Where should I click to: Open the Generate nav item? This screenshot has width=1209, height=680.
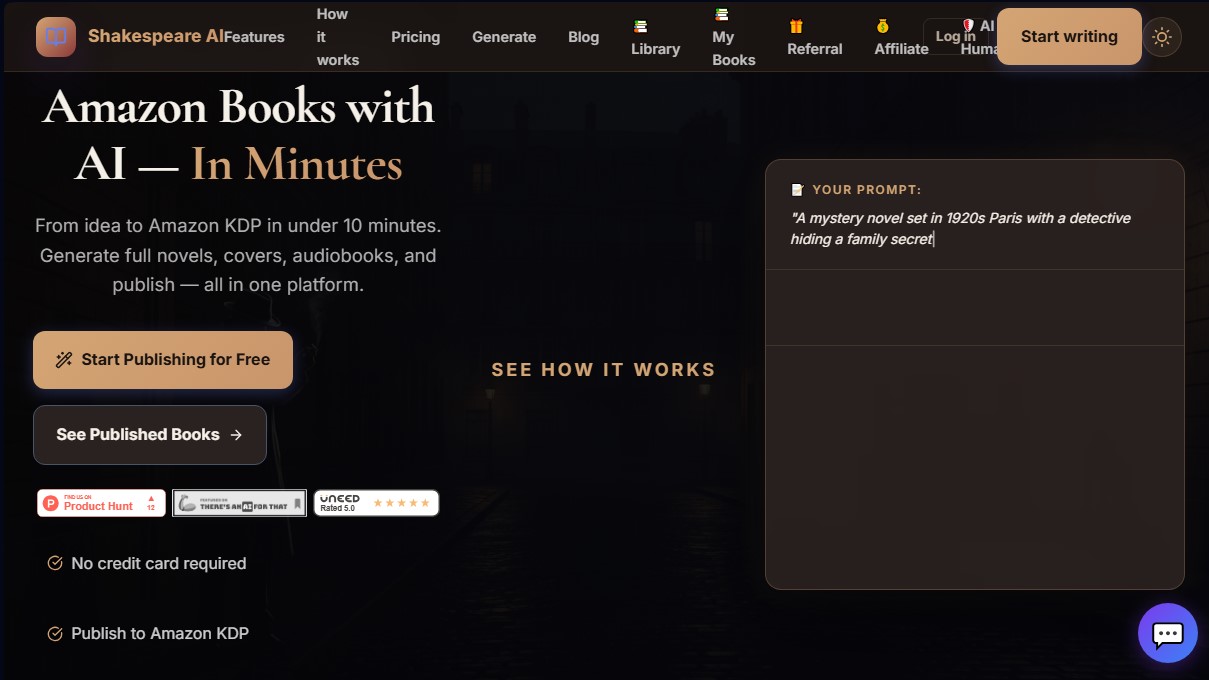tap(504, 37)
